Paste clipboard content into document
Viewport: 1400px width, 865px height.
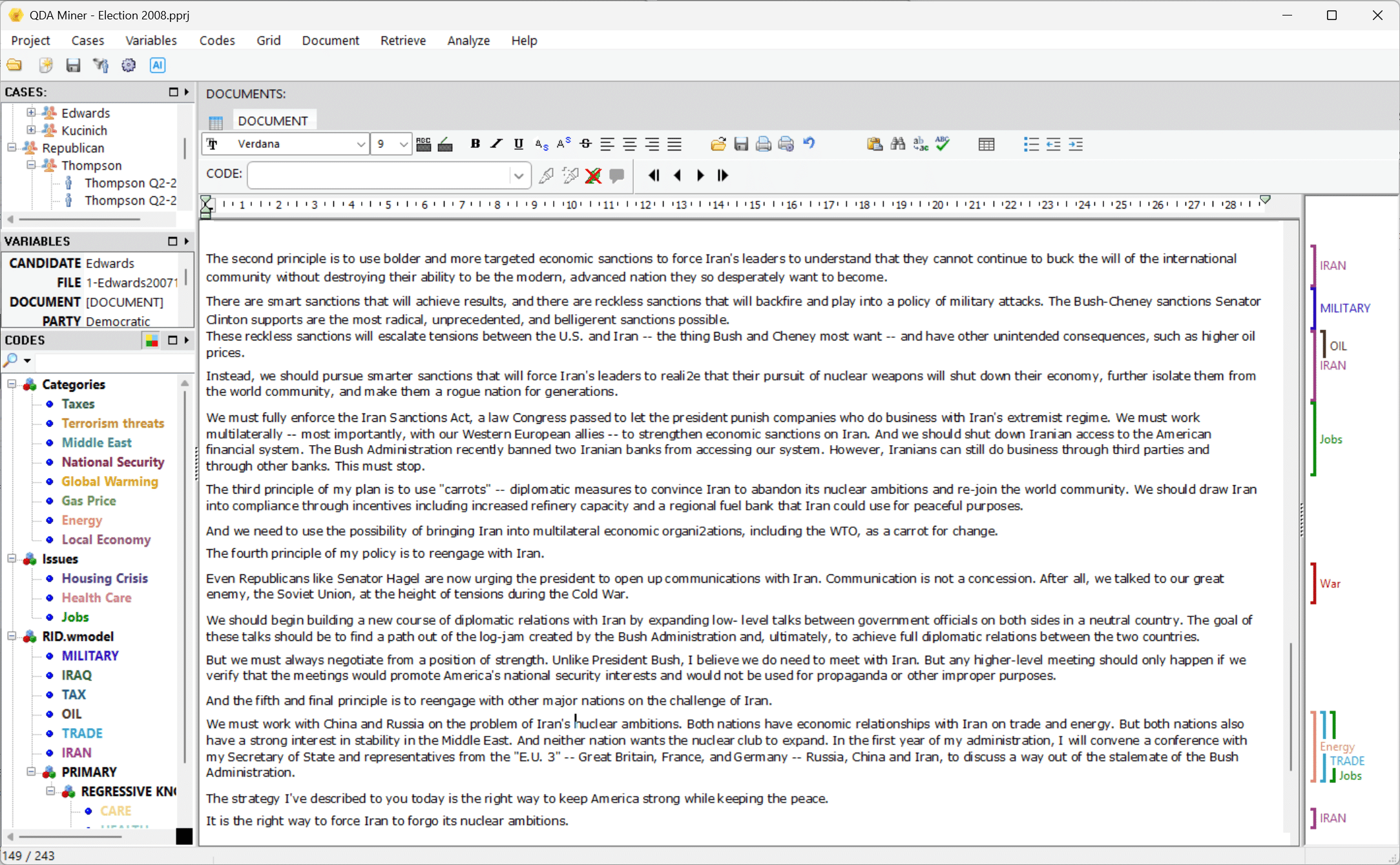tap(875, 144)
